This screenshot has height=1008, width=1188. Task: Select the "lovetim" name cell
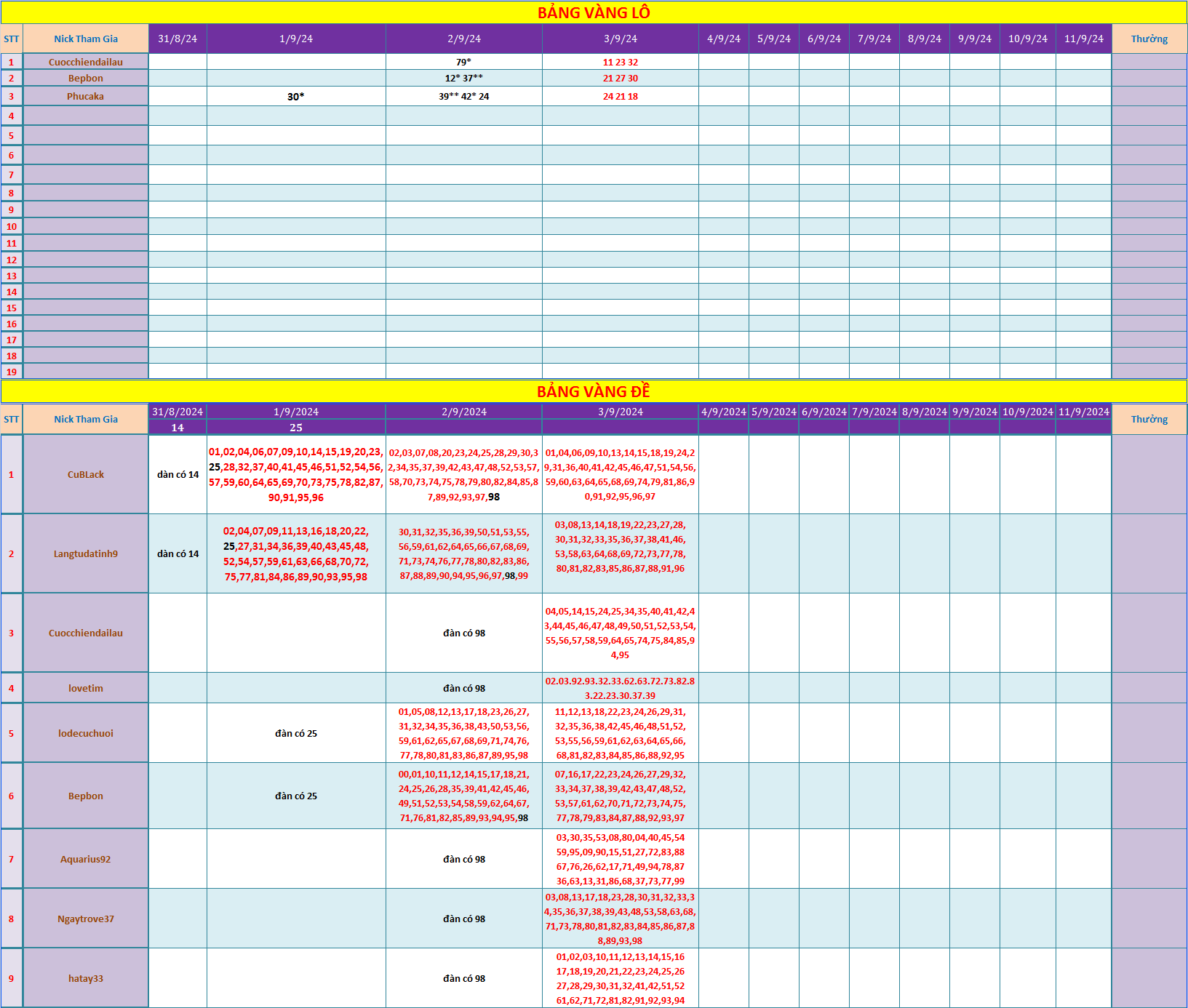click(x=86, y=688)
